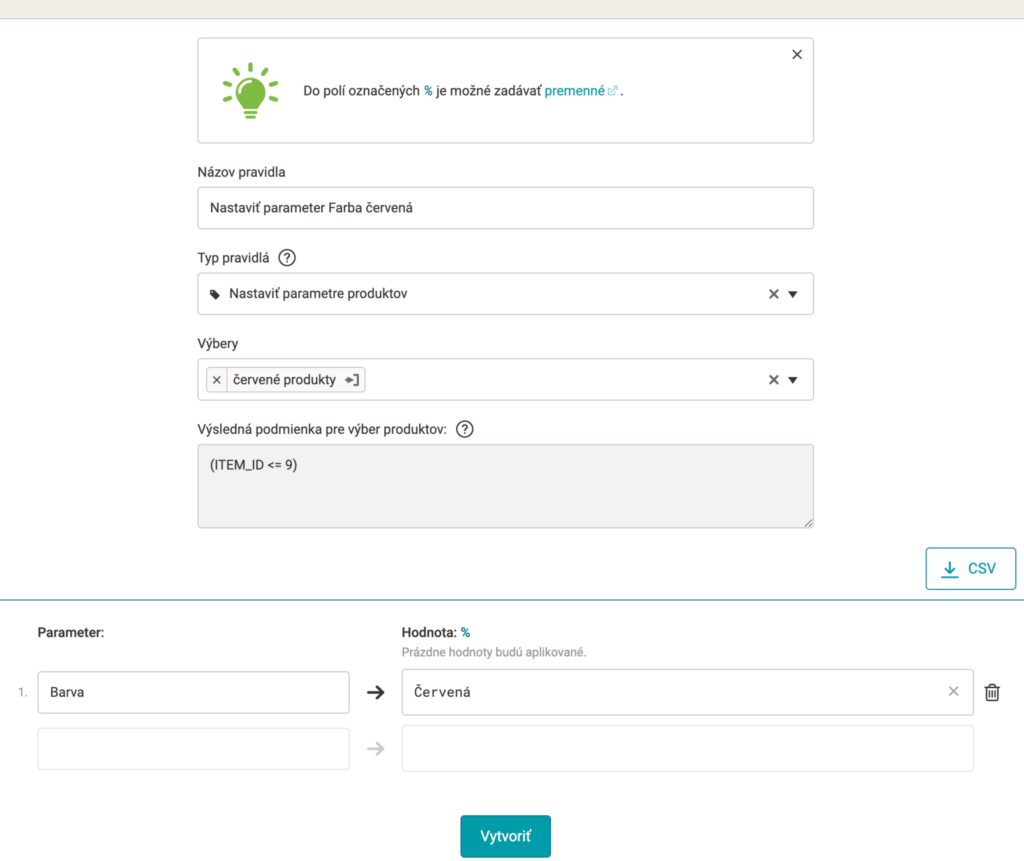Screen dimensions: 1024x861
Task: Click the empty second parameter field
Action: point(193,749)
